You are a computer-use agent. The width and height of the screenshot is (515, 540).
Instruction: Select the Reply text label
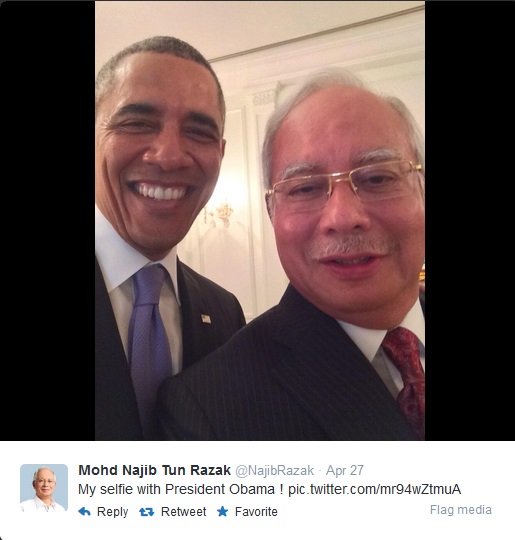coord(112,512)
